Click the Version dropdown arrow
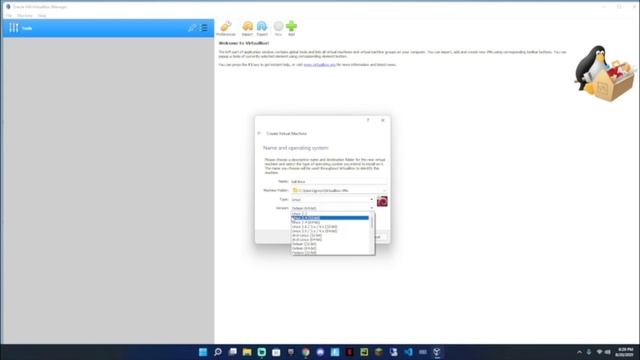640x360 pixels. 371,208
